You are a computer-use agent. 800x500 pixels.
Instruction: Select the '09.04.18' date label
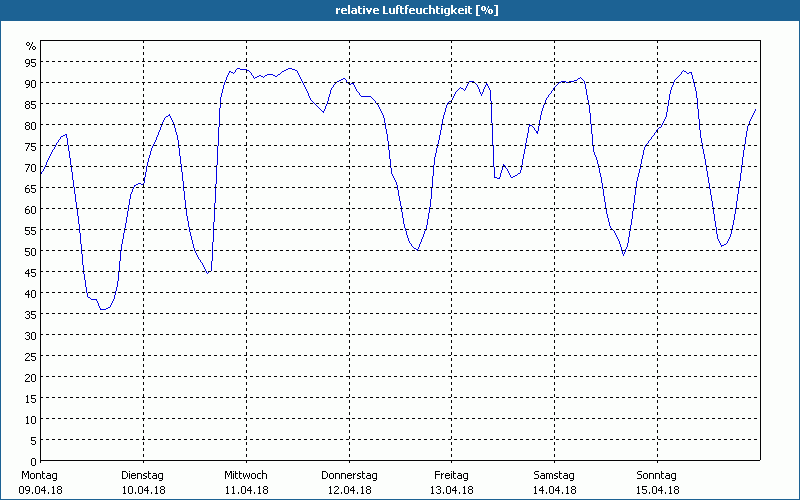[x=40, y=490]
